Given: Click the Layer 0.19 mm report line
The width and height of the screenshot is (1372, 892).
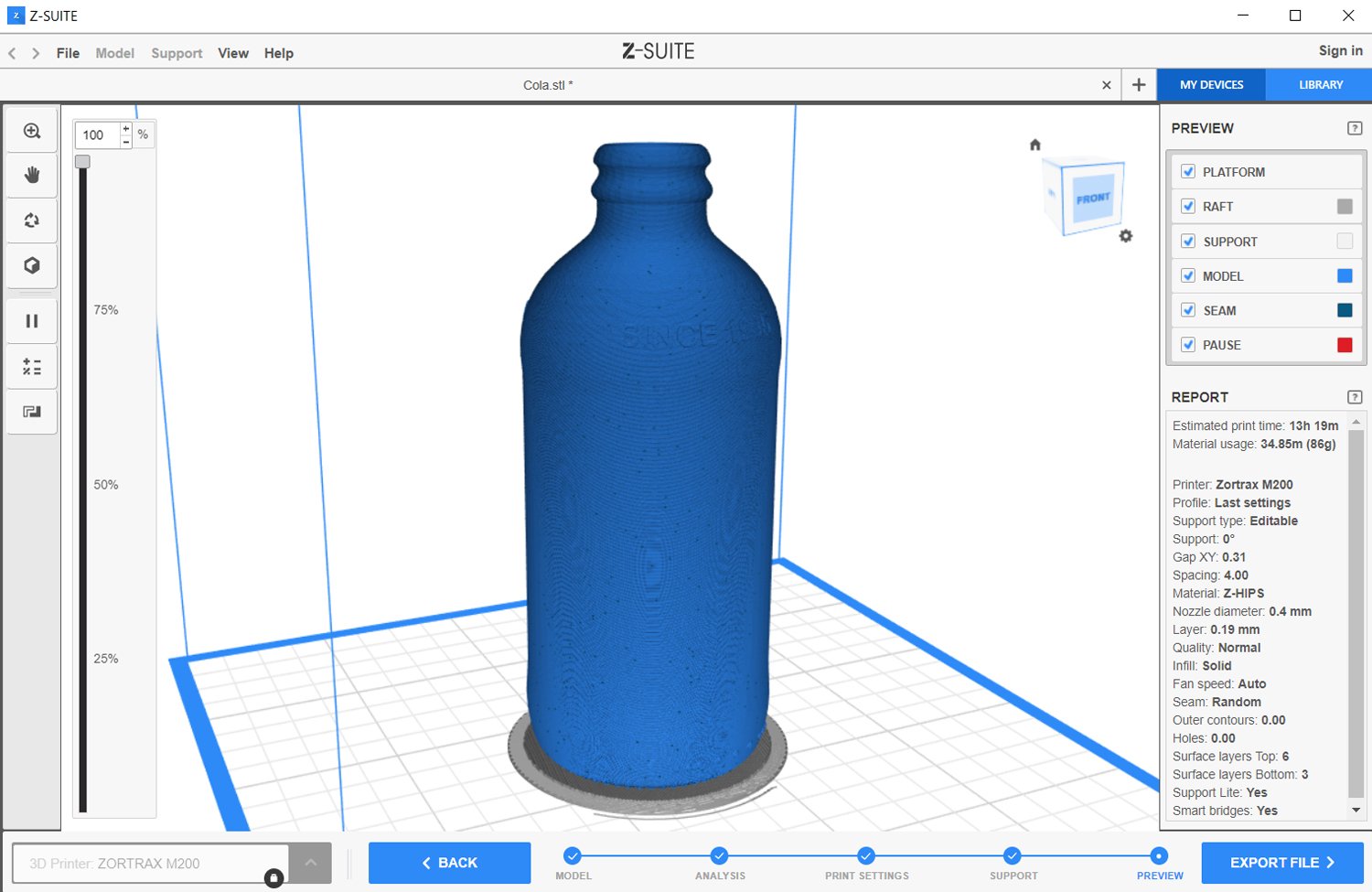Looking at the screenshot, I should [x=1217, y=629].
